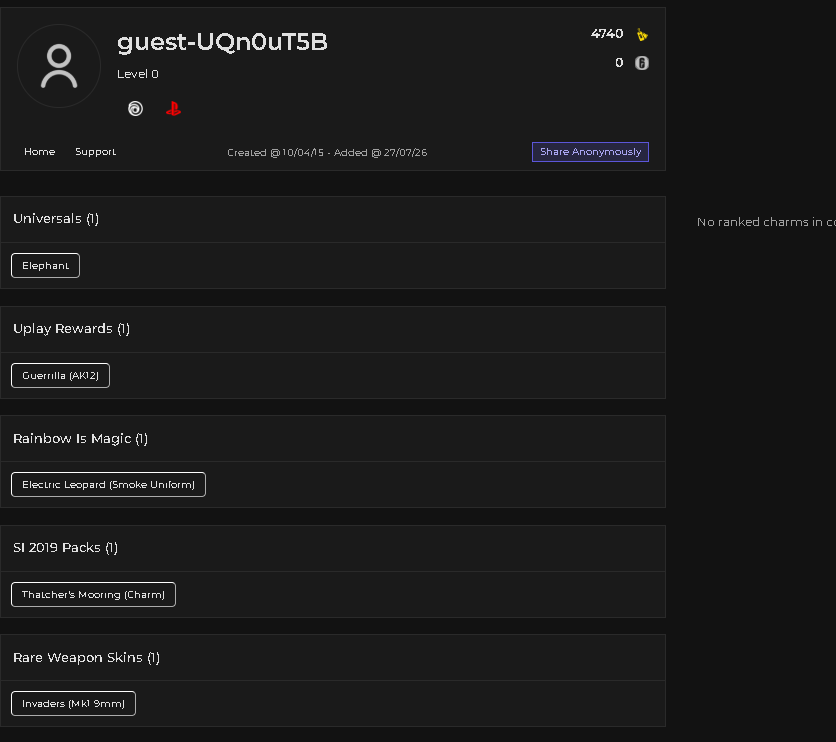
Task: Click the Ubisoft Connect platform icon
Action: [x=135, y=109]
